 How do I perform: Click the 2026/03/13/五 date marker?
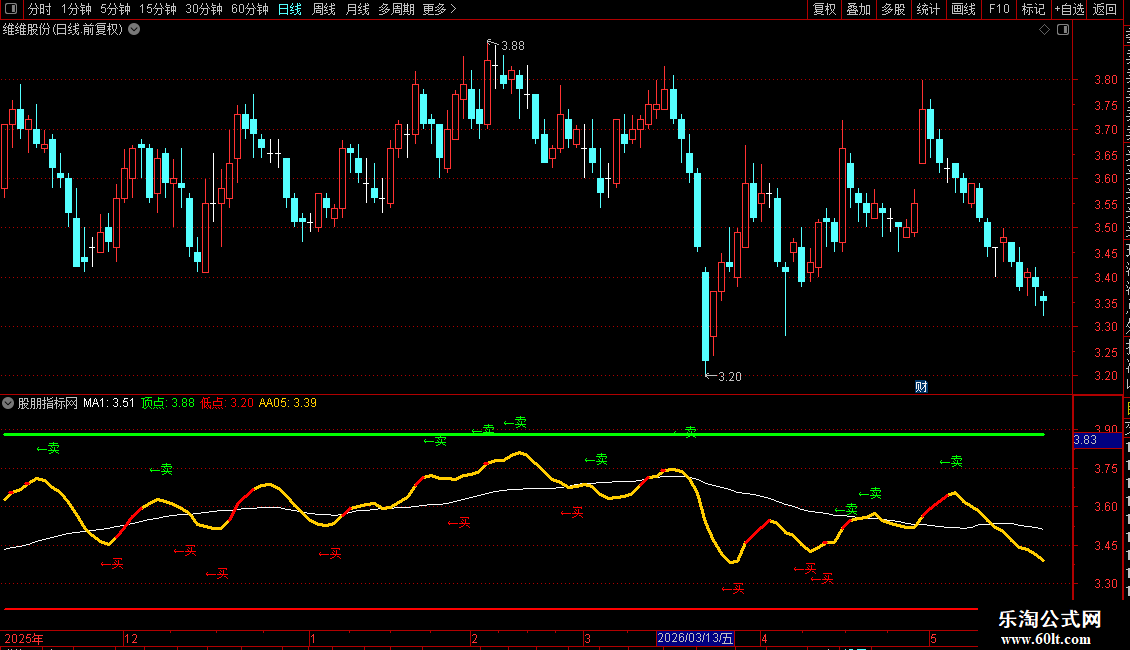(695, 638)
